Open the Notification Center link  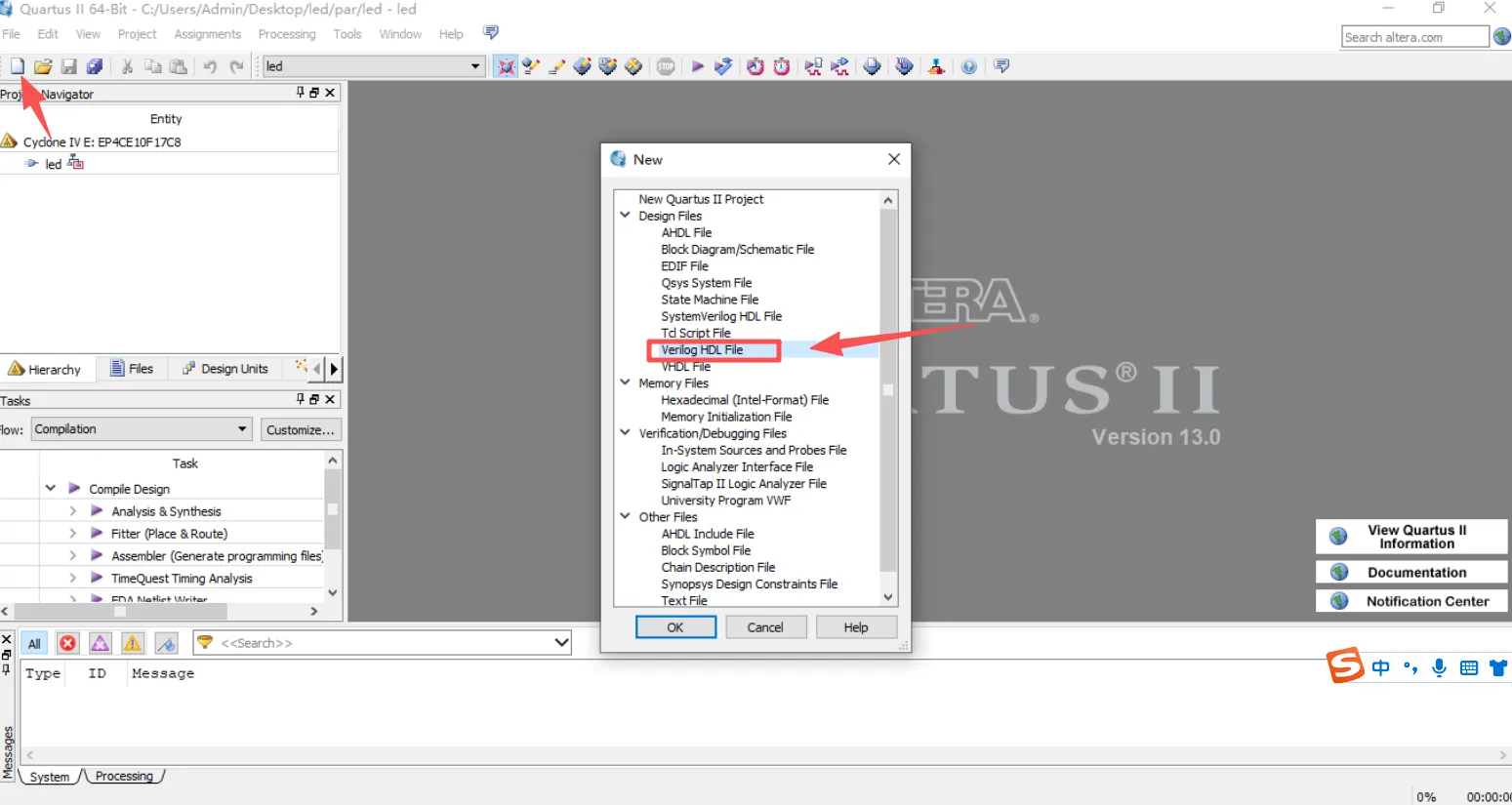click(x=1411, y=601)
